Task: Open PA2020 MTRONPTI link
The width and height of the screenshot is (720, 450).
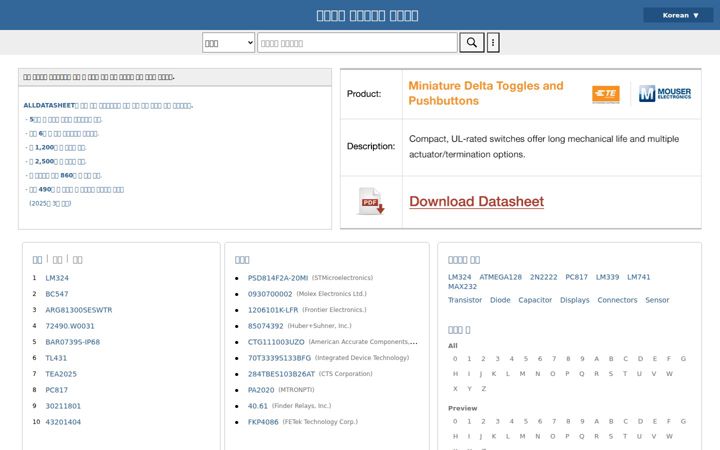Action: tap(261, 390)
